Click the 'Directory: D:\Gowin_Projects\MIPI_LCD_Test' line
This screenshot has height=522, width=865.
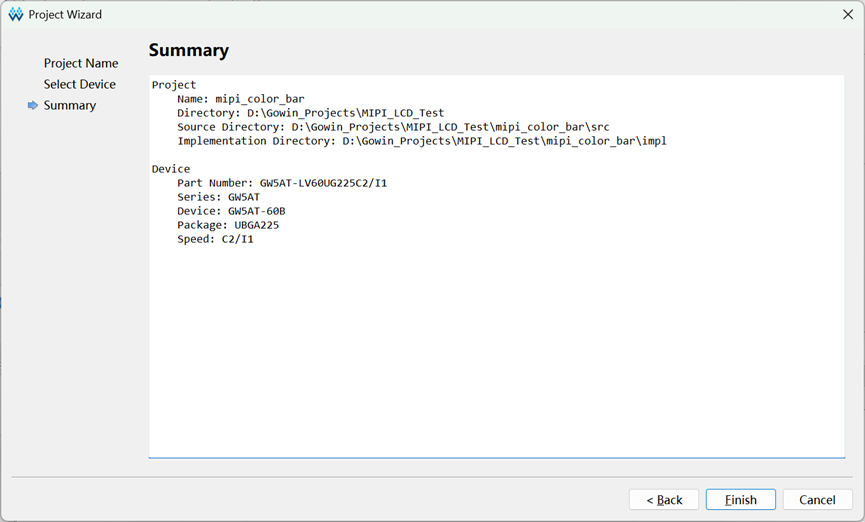[x=311, y=113]
